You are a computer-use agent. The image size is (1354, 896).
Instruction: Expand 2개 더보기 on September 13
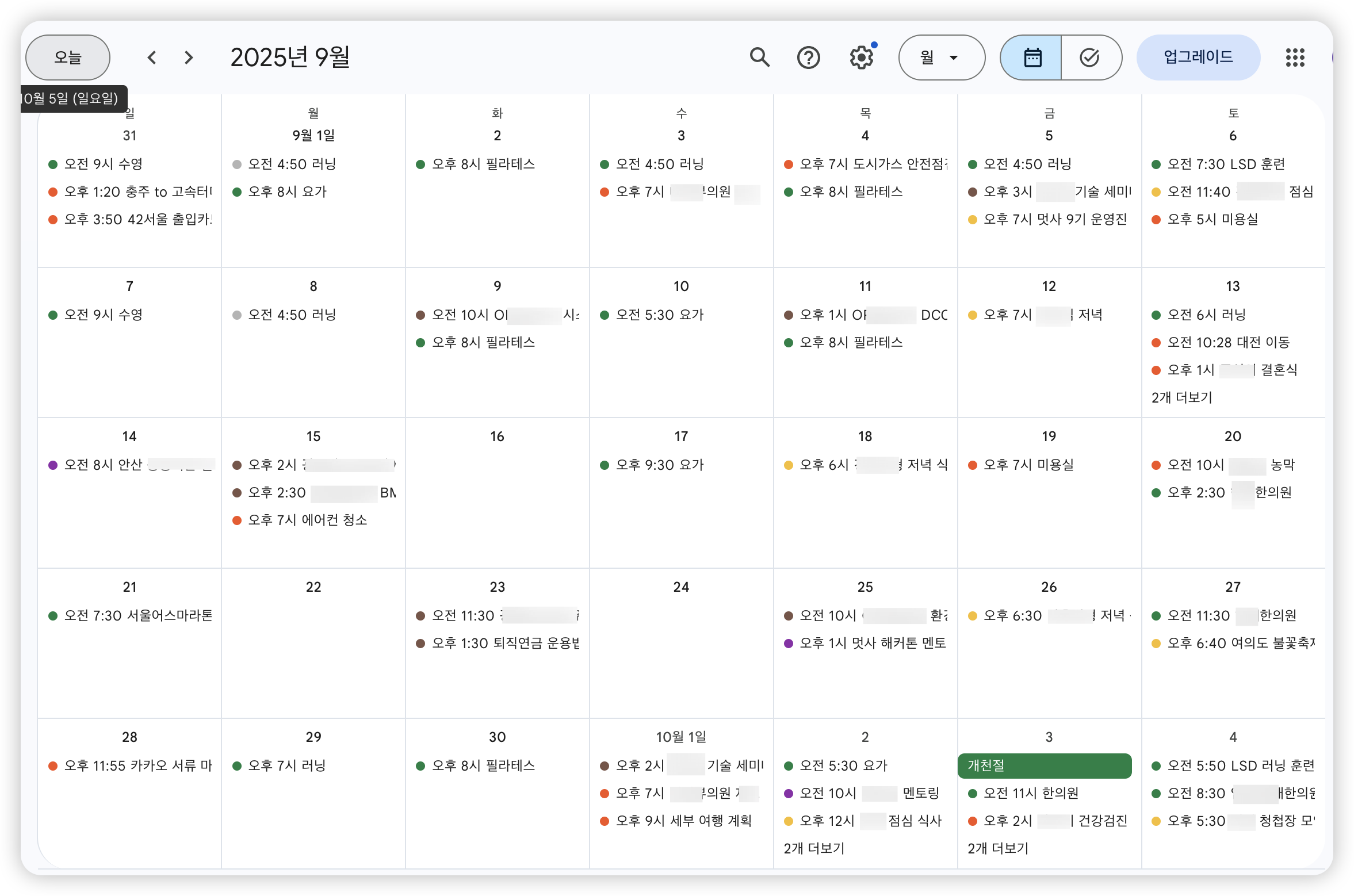click(x=1181, y=397)
